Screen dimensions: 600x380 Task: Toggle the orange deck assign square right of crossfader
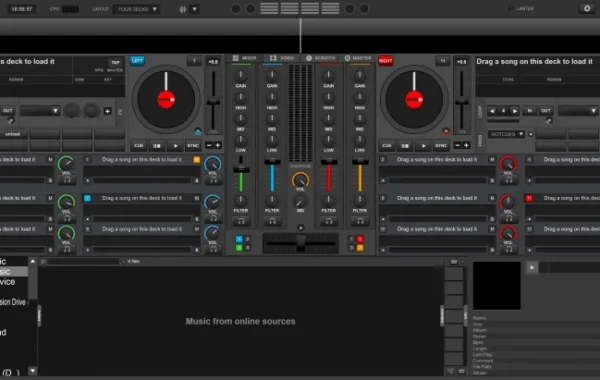click(360, 248)
